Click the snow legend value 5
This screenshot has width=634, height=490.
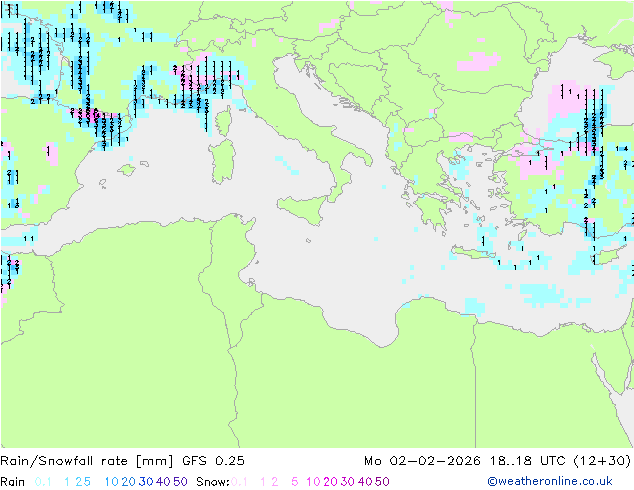[295, 482]
